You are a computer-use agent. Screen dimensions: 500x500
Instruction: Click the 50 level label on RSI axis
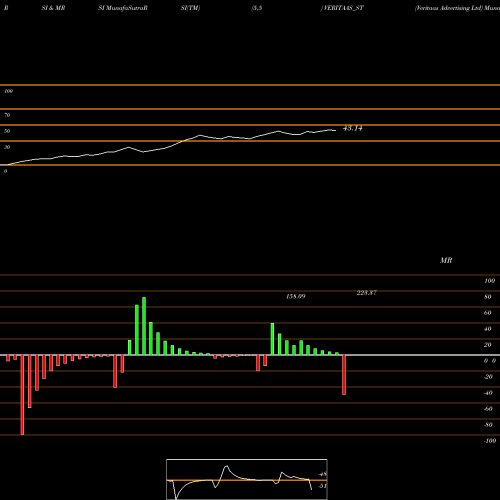coord(7,131)
